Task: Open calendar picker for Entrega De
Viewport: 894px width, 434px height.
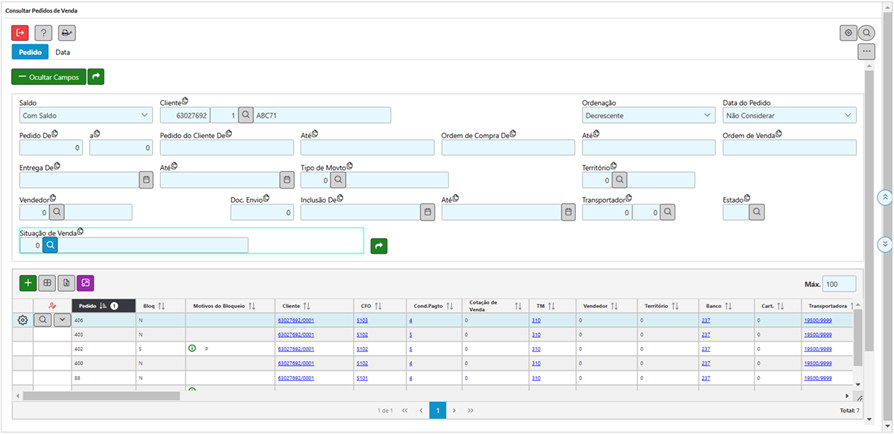Action: [146, 180]
